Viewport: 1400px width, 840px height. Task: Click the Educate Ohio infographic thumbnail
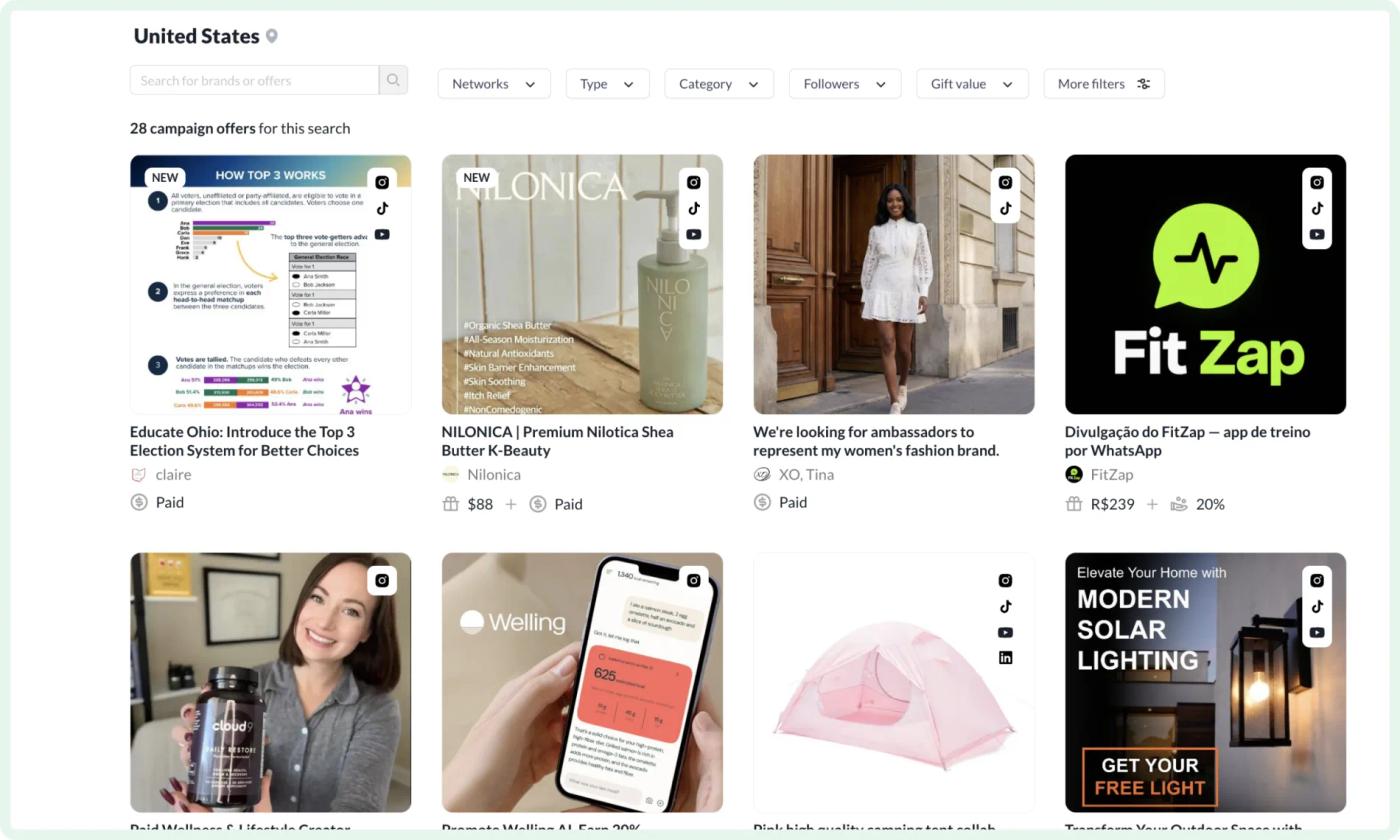pos(270,284)
